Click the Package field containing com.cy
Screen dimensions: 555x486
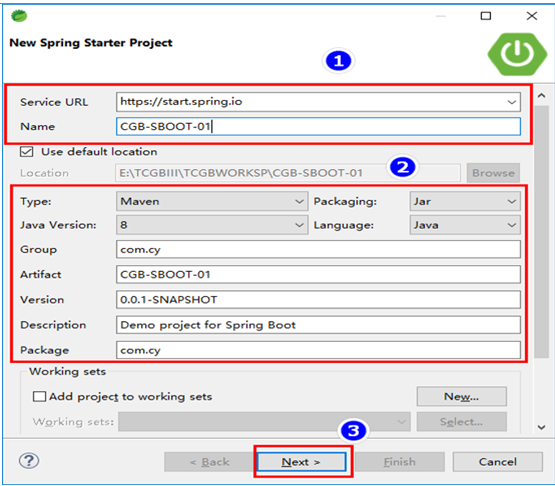[x=318, y=350]
